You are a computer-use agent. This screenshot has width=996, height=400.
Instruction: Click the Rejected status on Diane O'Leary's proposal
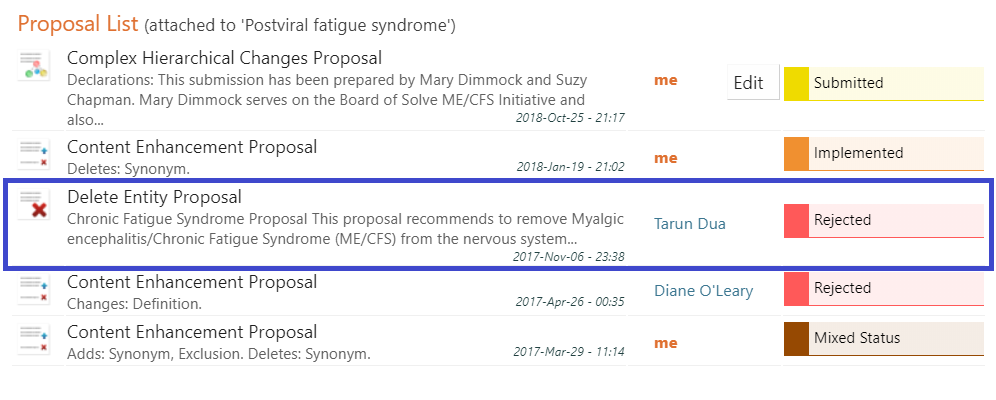click(x=842, y=288)
